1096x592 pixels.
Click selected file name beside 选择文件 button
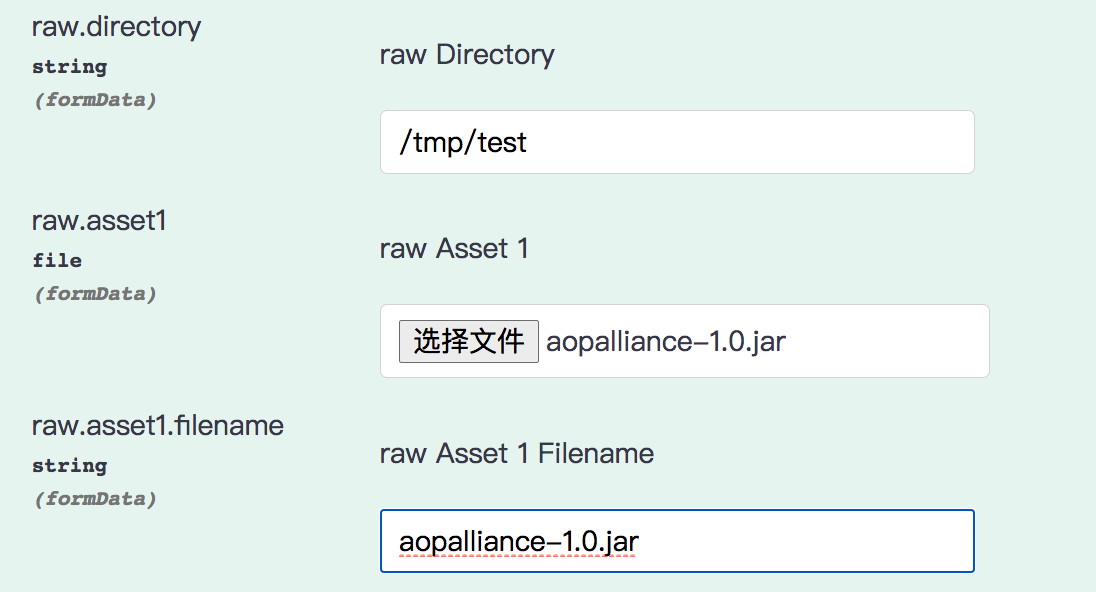coord(665,341)
